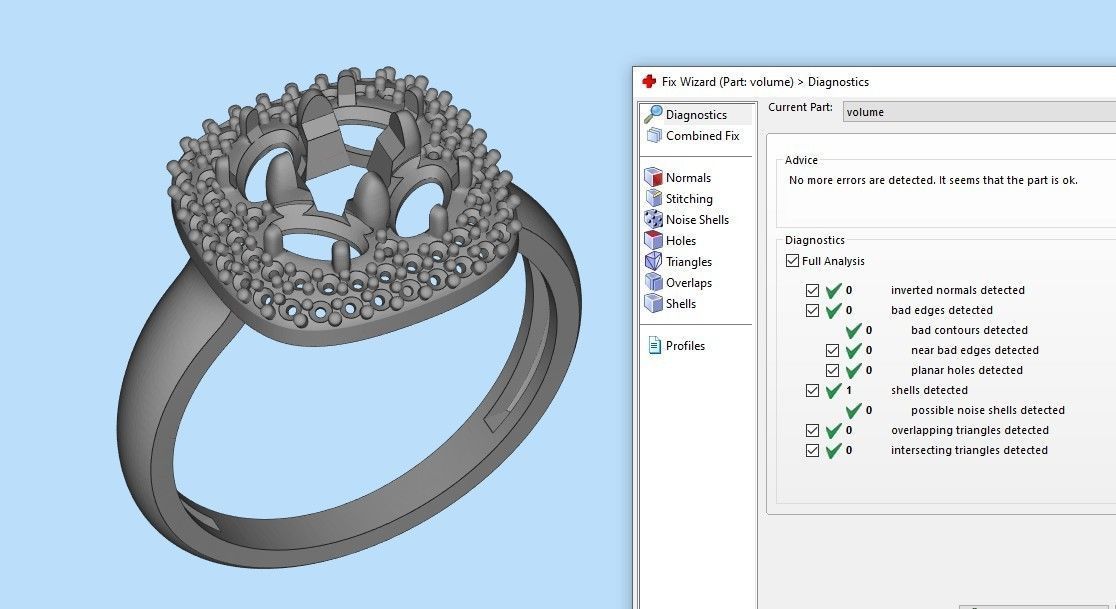1116x609 pixels.
Task: Click the 'No more errors are detected' advice text
Action: pyautogui.click(x=933, y=180)
